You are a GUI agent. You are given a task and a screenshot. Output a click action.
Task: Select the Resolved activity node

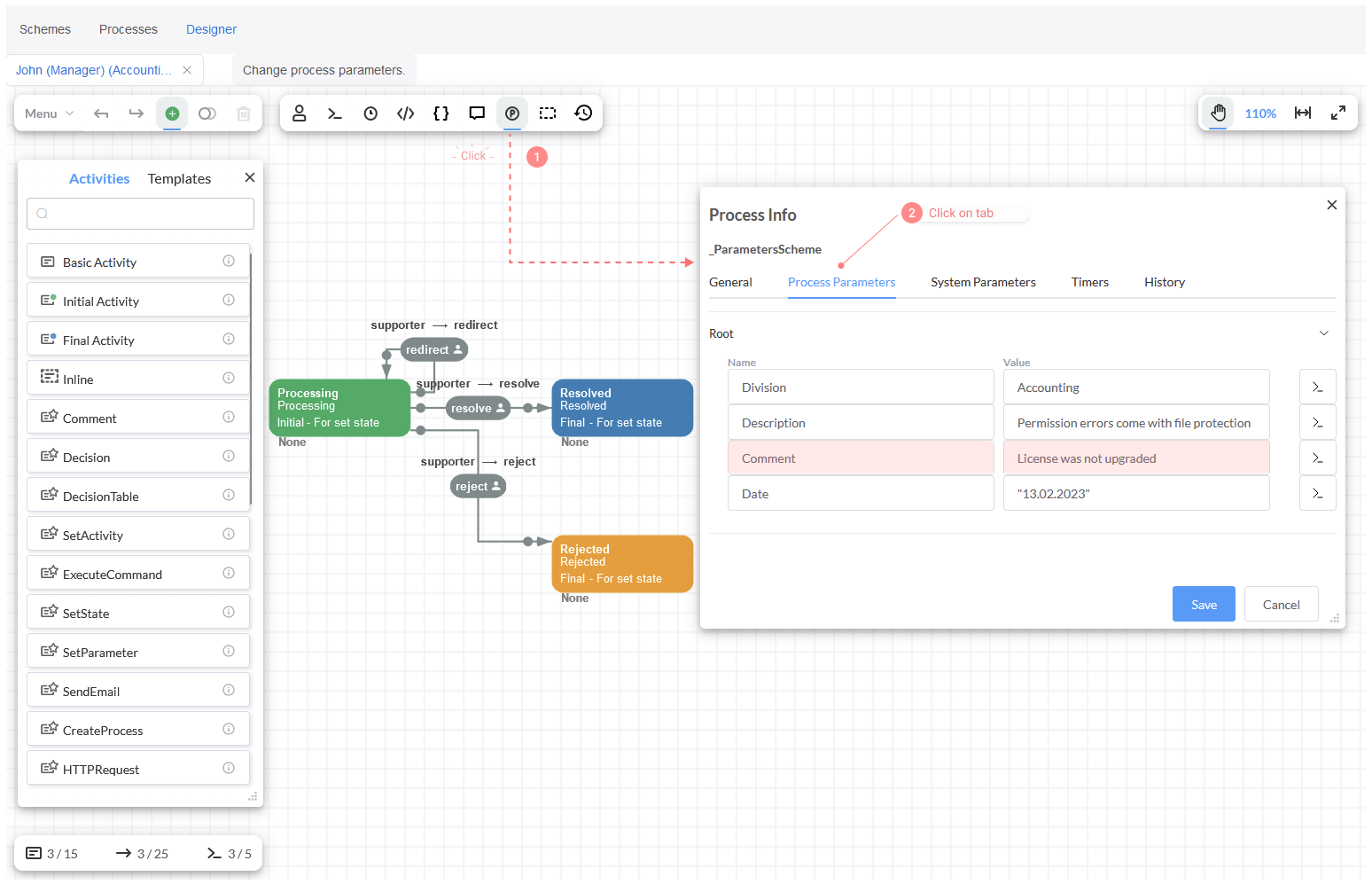622,408
